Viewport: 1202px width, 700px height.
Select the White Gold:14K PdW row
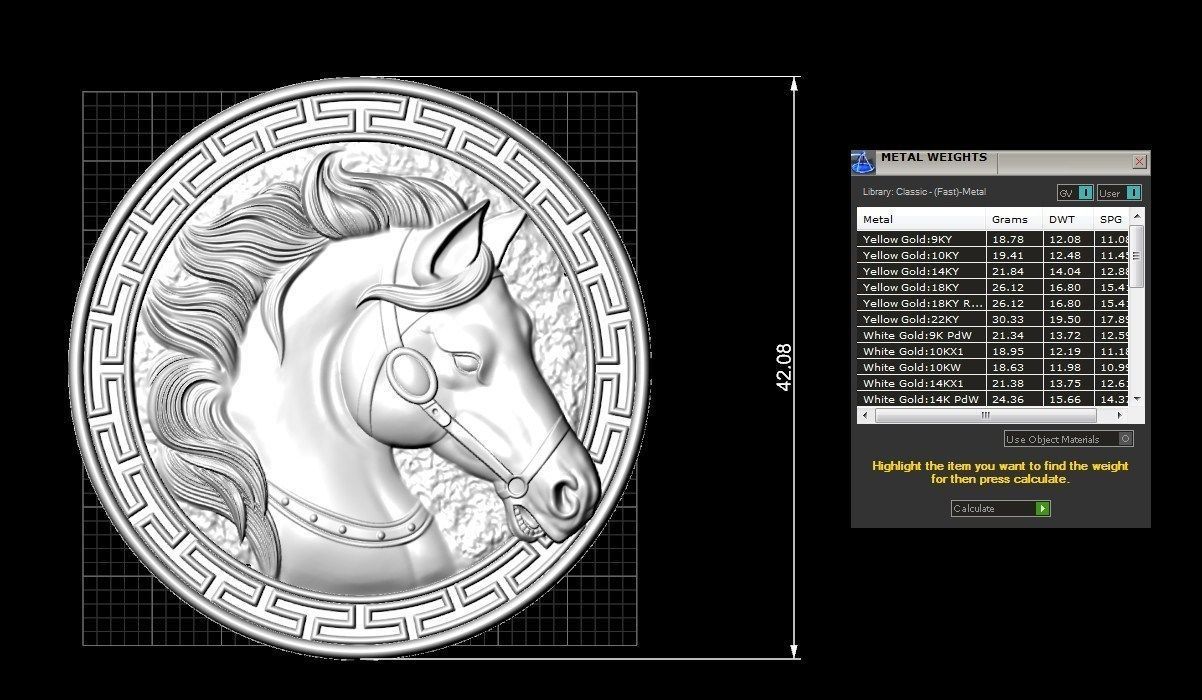pyautogui.click(x=994, y=399)
